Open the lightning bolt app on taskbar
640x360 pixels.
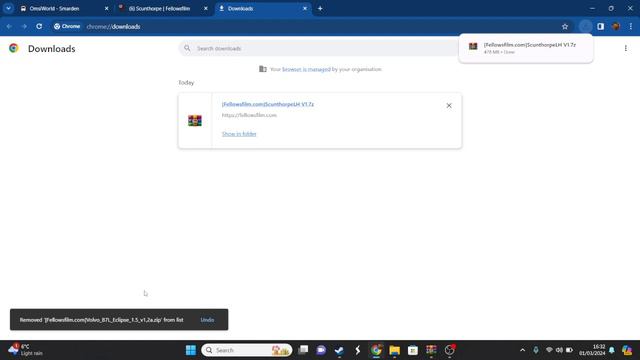[x=358, y=350]
